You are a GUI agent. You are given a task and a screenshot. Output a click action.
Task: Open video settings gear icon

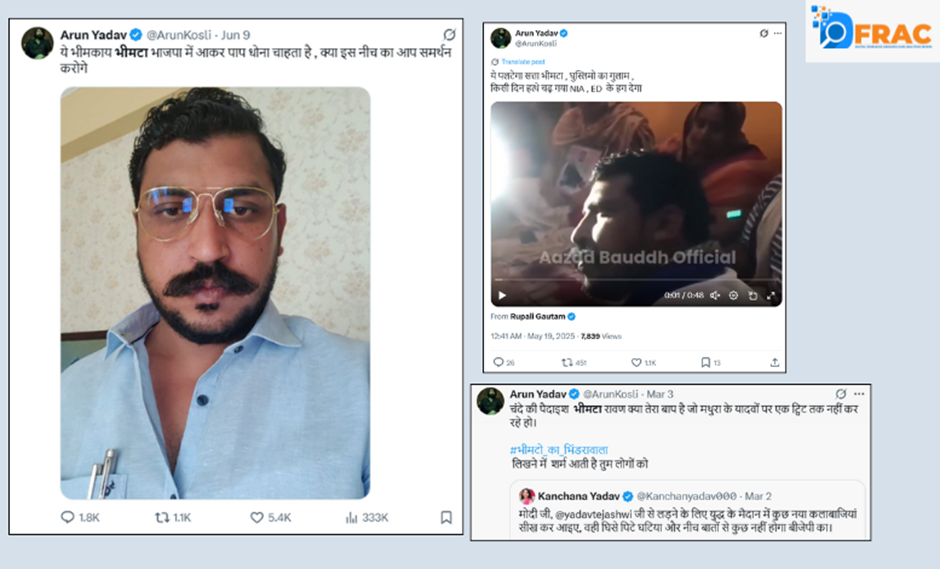(734, 295)
